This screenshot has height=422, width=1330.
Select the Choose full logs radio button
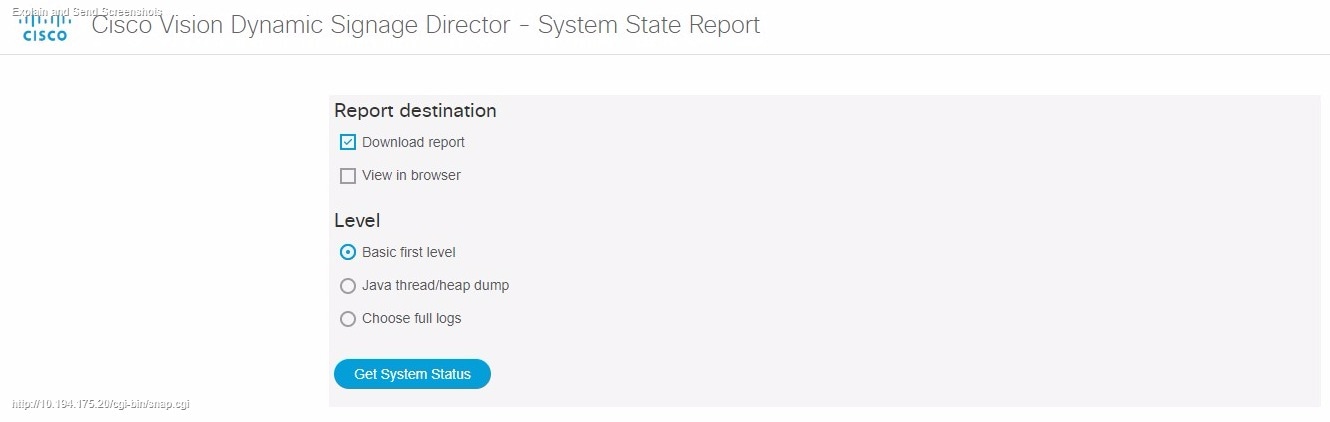pyautogui.click(x=348, y=319)
